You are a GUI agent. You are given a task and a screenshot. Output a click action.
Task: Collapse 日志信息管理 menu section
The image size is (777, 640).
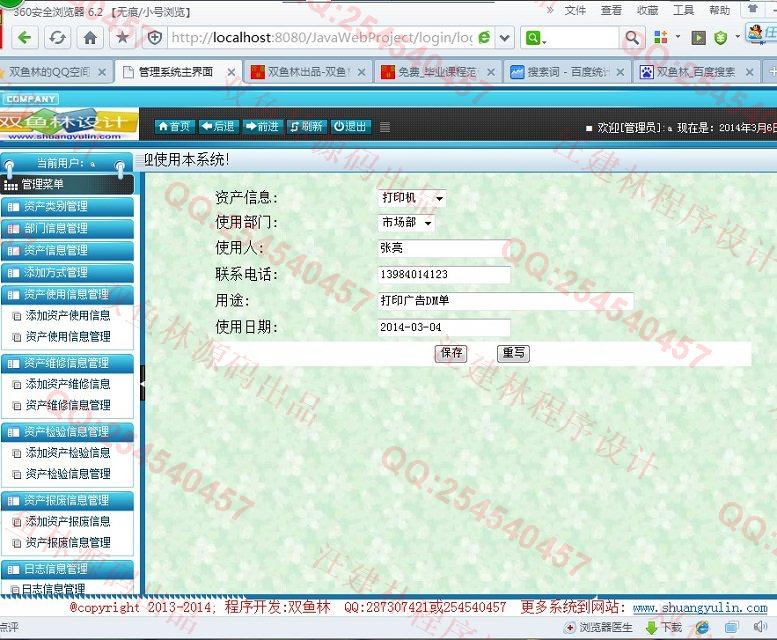point(67,569)
